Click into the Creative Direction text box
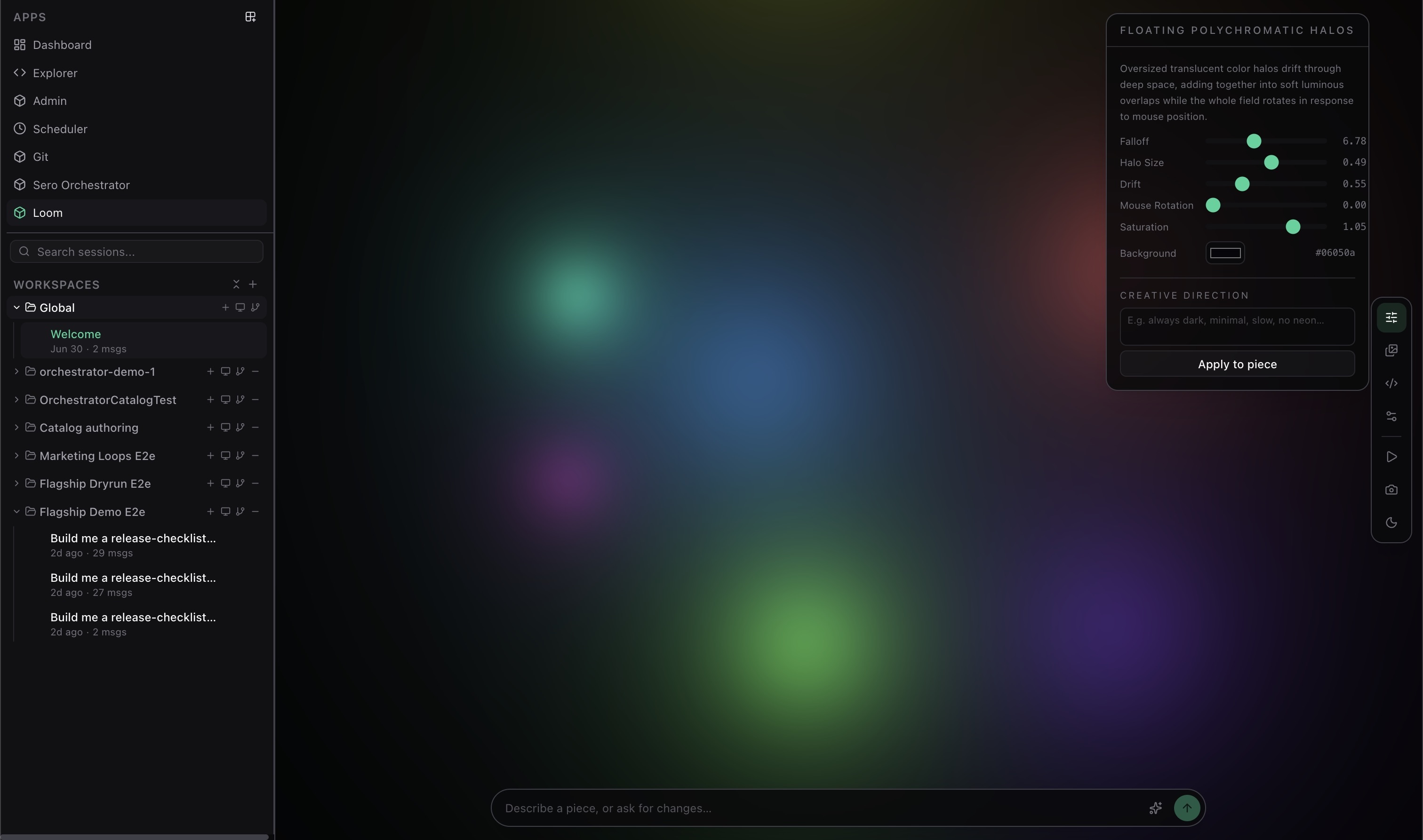Image resolution: width=1423 pixels, height=840 pixels. (x=1237, y=326)
